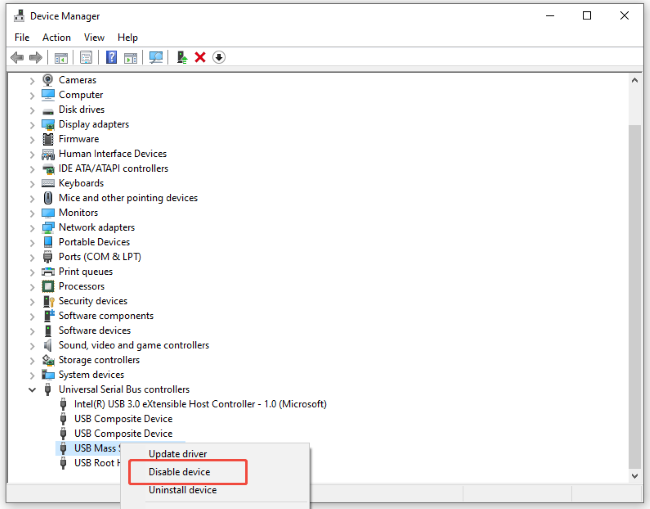Click Show/Hide Action Pane toolbar icon

(x=130, y=58)
